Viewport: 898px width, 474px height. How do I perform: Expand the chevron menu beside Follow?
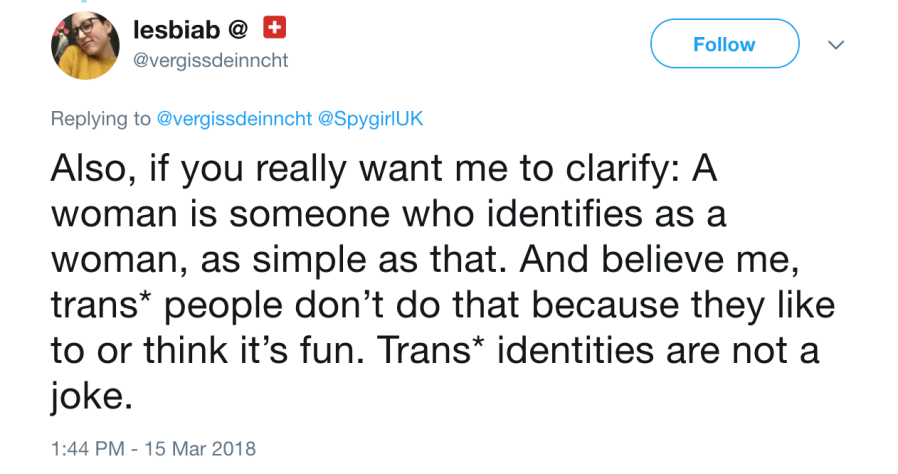point(836,45)
